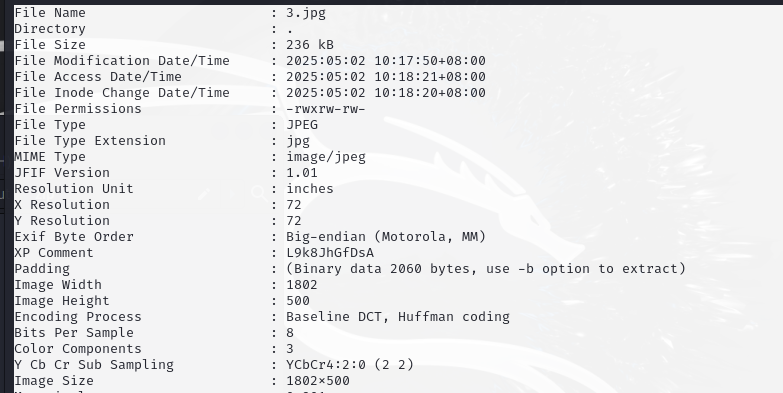Viewport: 783px width, 393px height.
Task: Click the Resolution Unit value inches
Action: pyautogui.click(x=310, y=189)
